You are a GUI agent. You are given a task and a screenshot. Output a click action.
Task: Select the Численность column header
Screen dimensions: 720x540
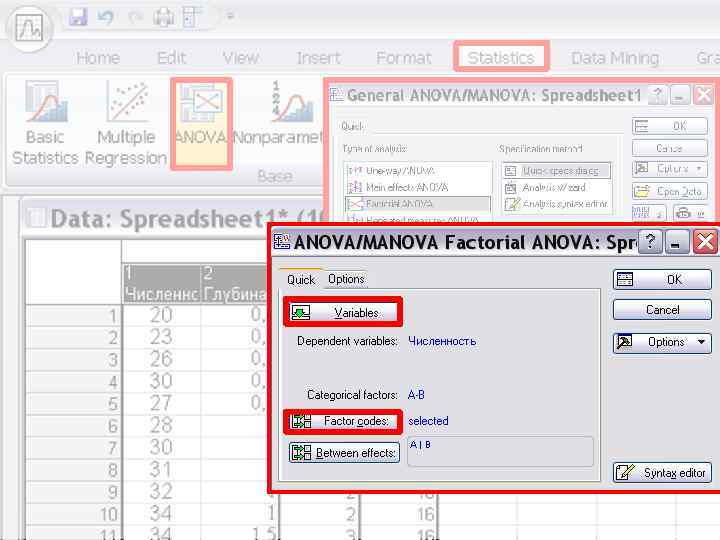162,284
